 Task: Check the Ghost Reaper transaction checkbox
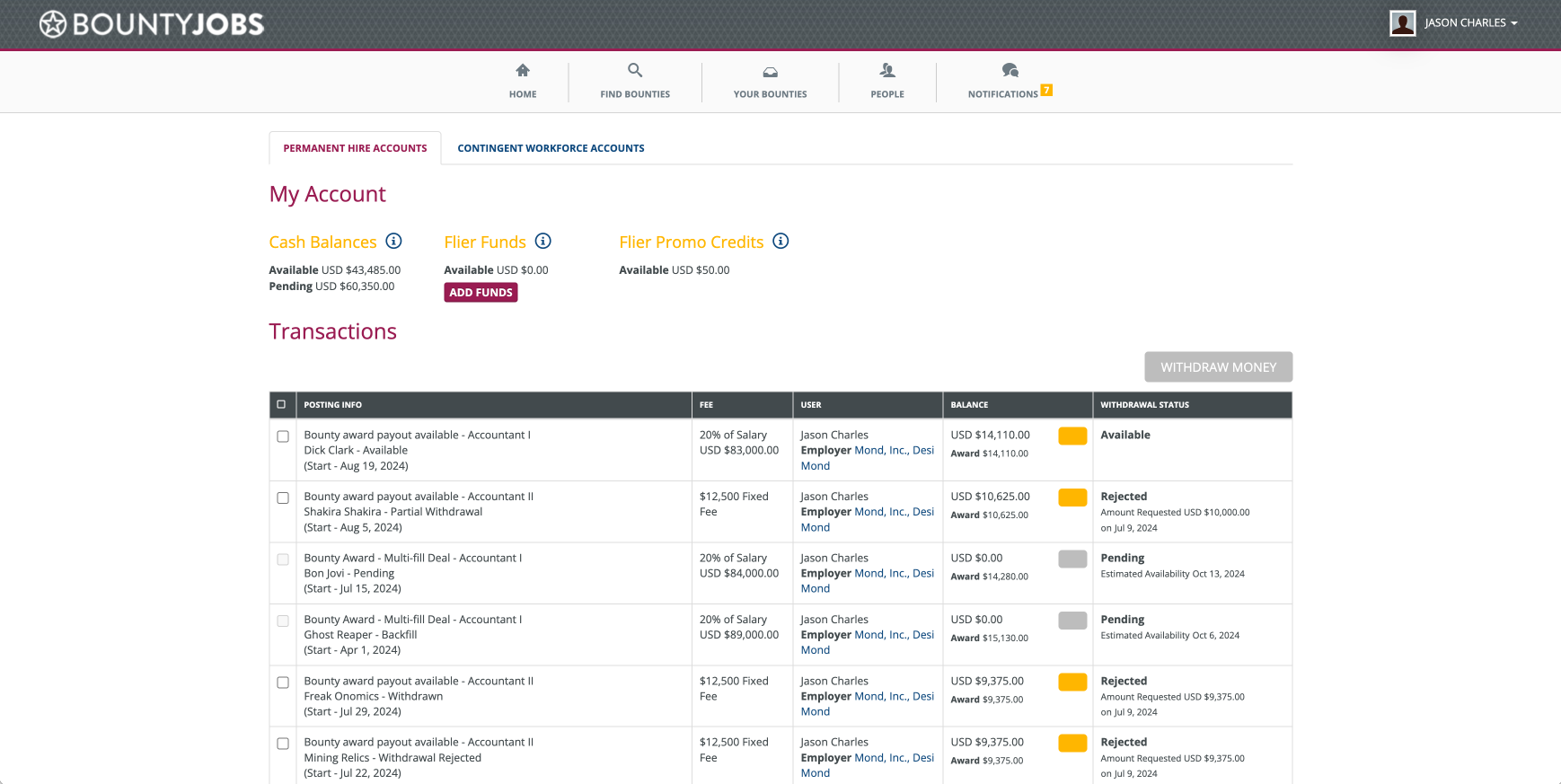click(283, 621)
